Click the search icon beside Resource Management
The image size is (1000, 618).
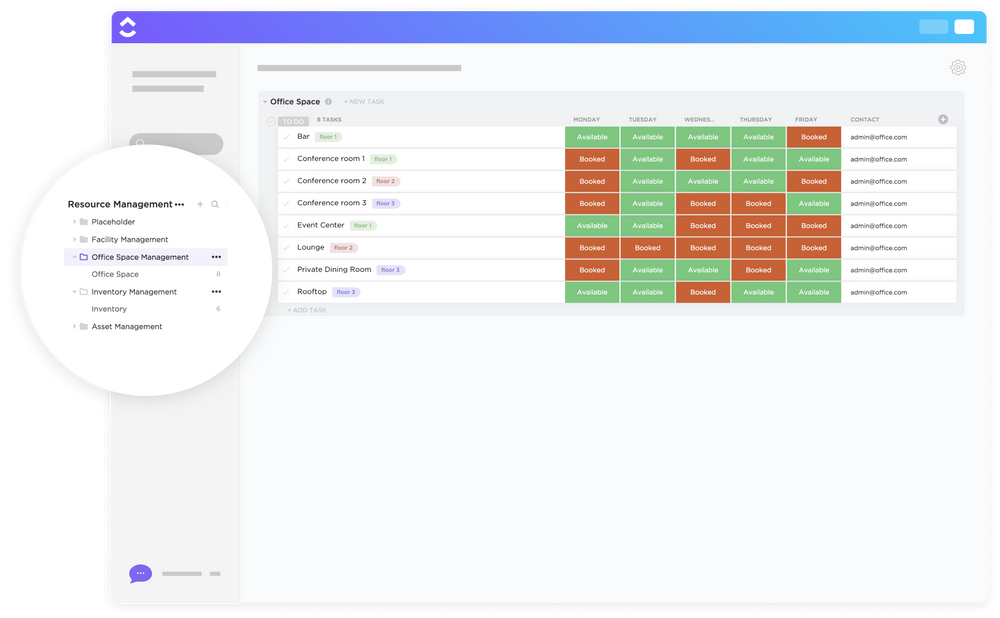click(214, 204)
